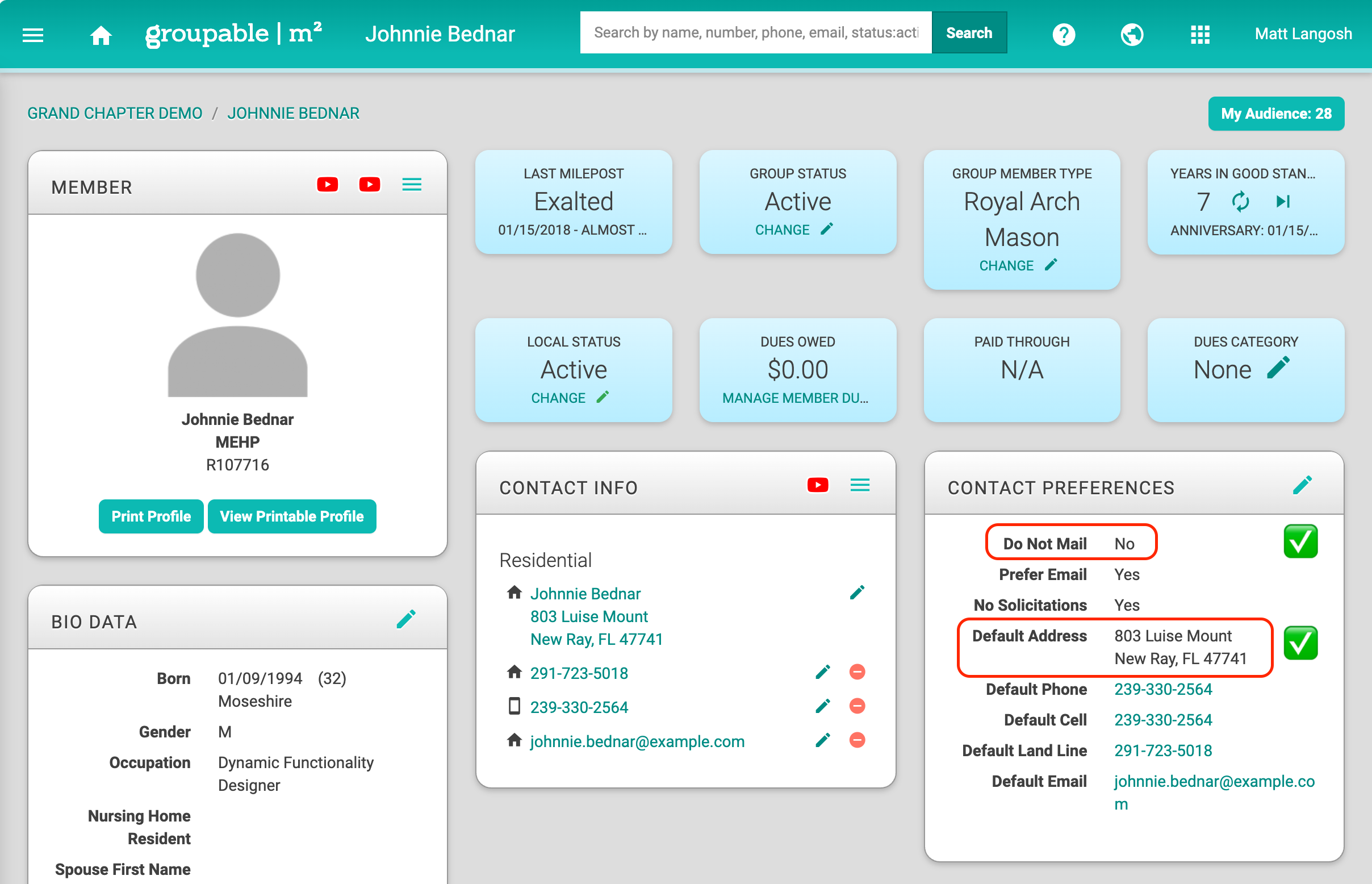
Task: Click the green checkmark next to Do Not Mail
Action: pos(1301,542)
